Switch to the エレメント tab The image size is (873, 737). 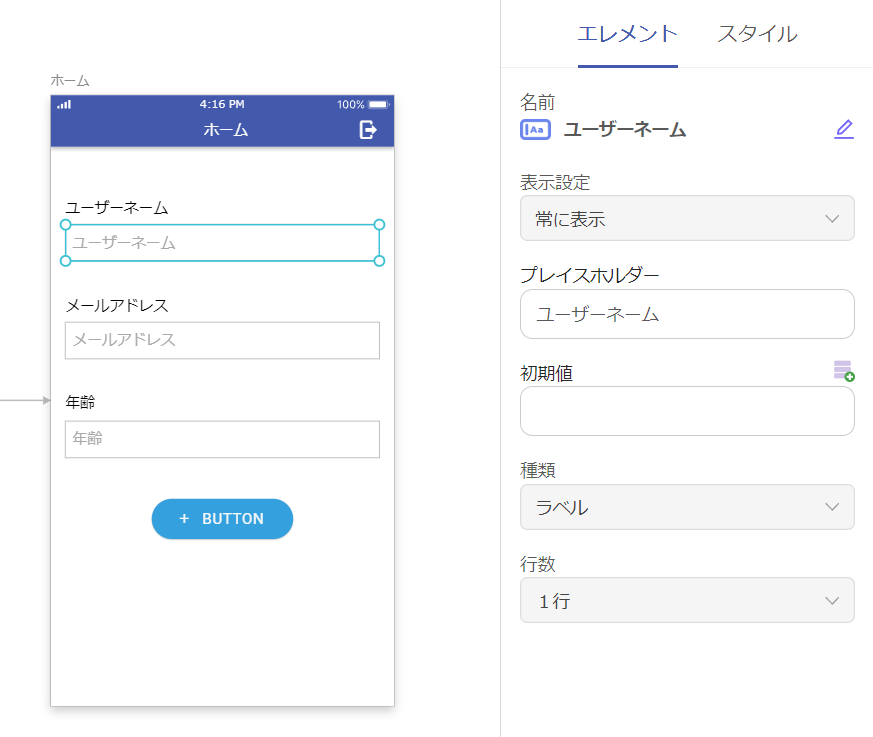627,34
